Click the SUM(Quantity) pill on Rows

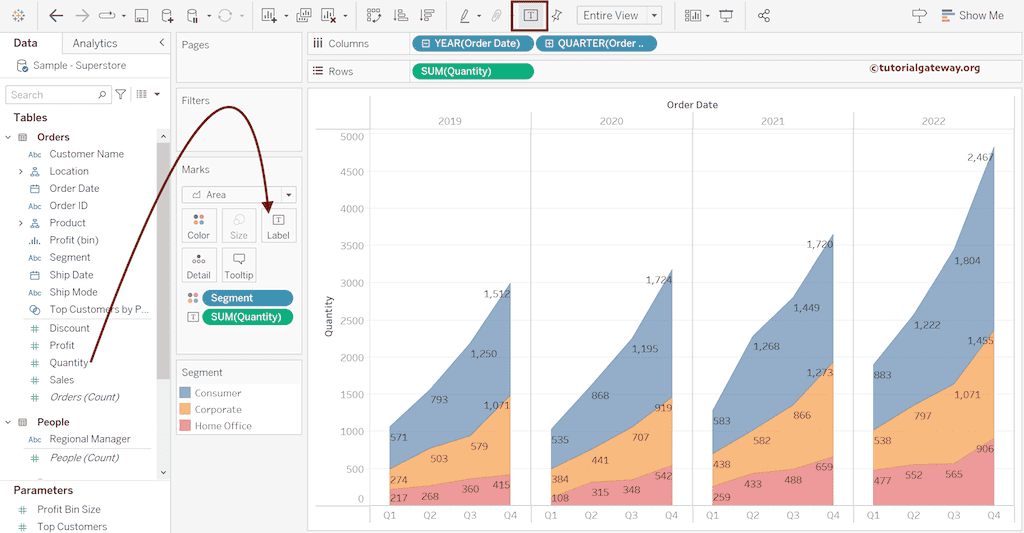(x=472, y=71)
